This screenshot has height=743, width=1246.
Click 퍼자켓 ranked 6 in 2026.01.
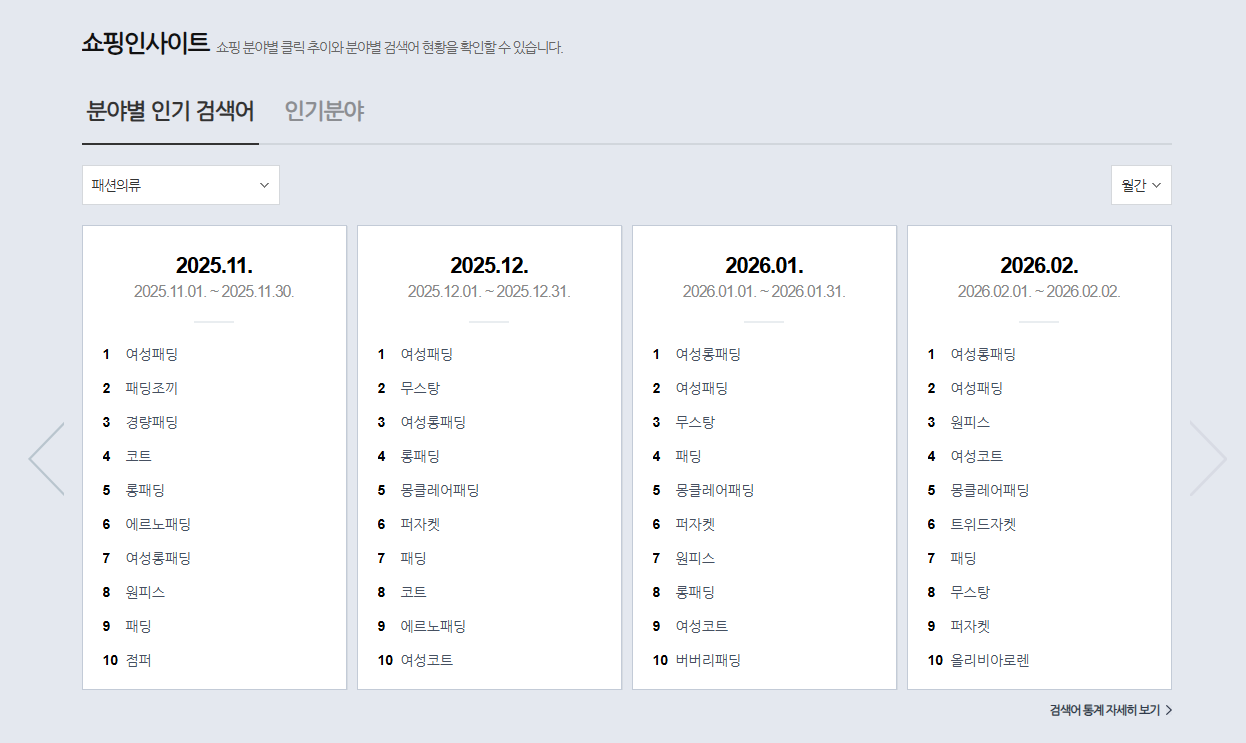pyautogui.click(x=695, y=524)
